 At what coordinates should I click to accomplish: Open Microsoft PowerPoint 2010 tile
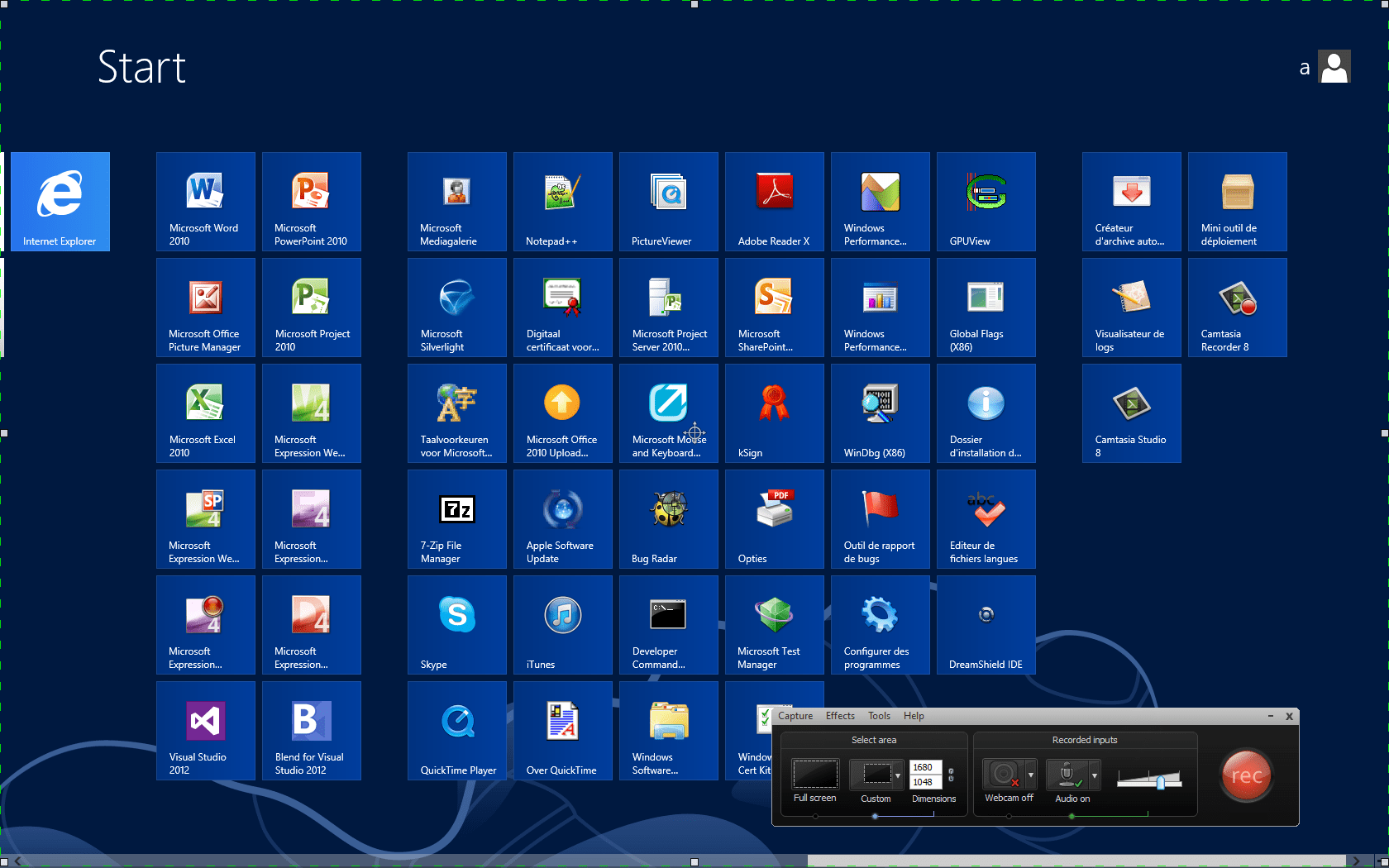point(312,202)
